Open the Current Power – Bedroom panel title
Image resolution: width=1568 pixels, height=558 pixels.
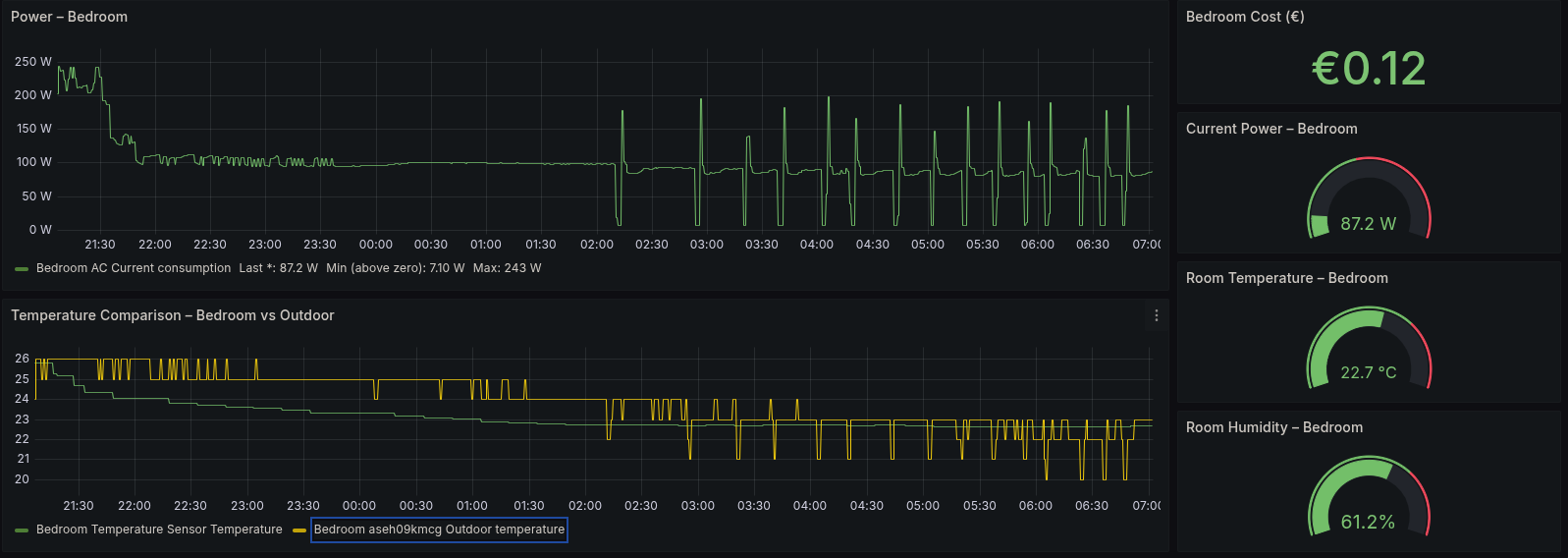coord(1271,129)
